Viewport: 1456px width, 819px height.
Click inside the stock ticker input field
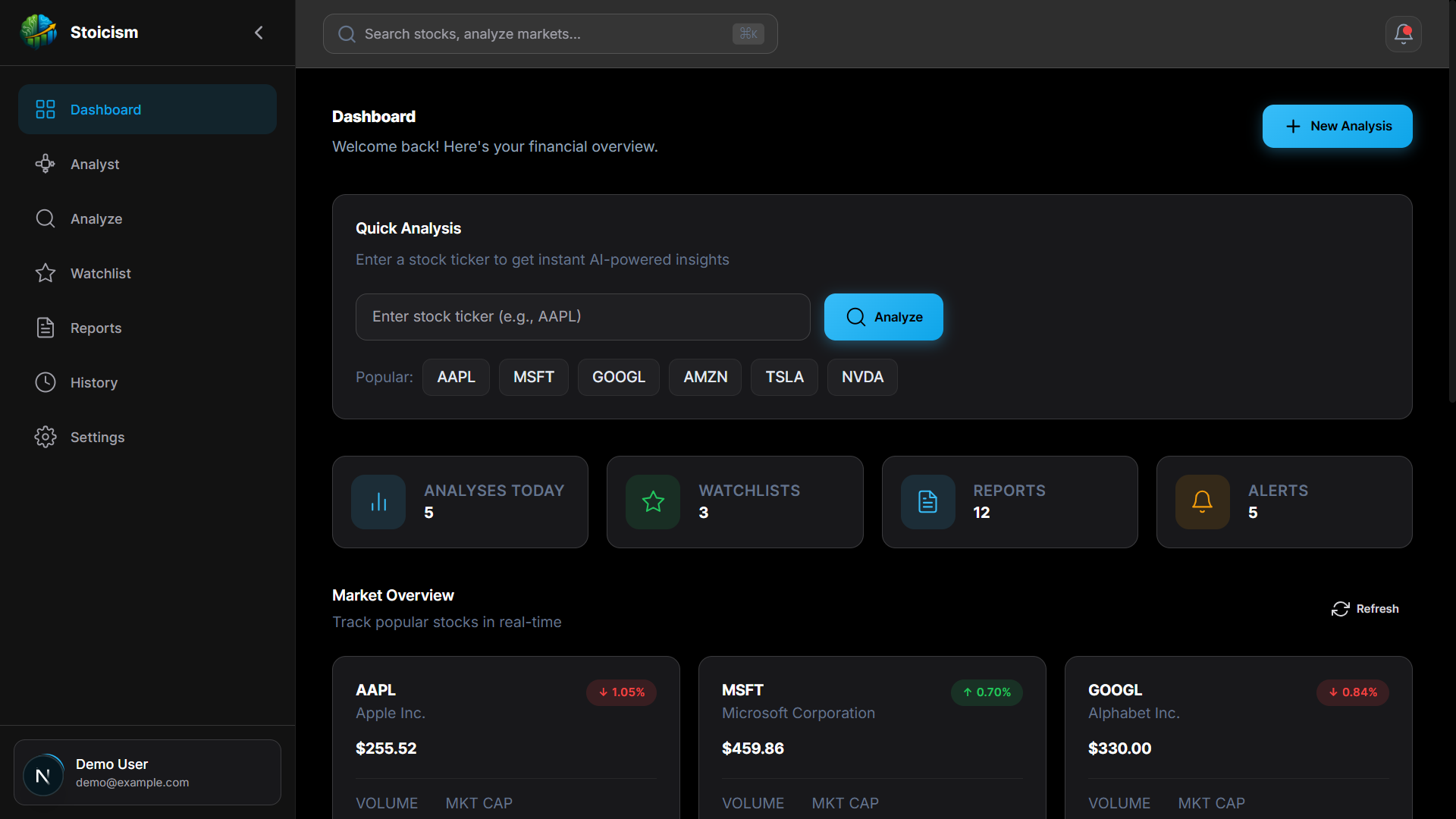click(x=582, y=317)
